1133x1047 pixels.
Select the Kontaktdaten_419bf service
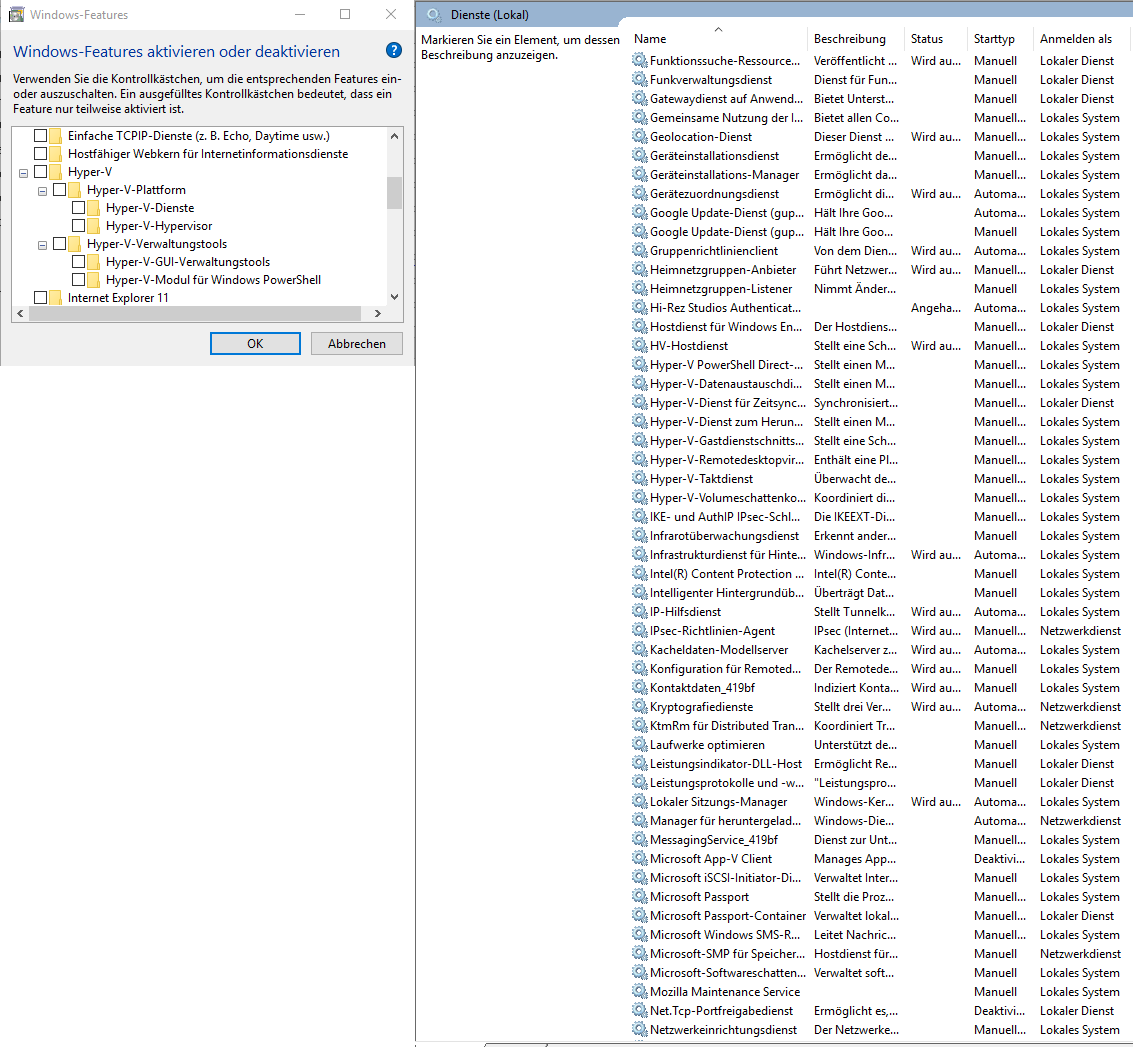[x=879, y=688]
